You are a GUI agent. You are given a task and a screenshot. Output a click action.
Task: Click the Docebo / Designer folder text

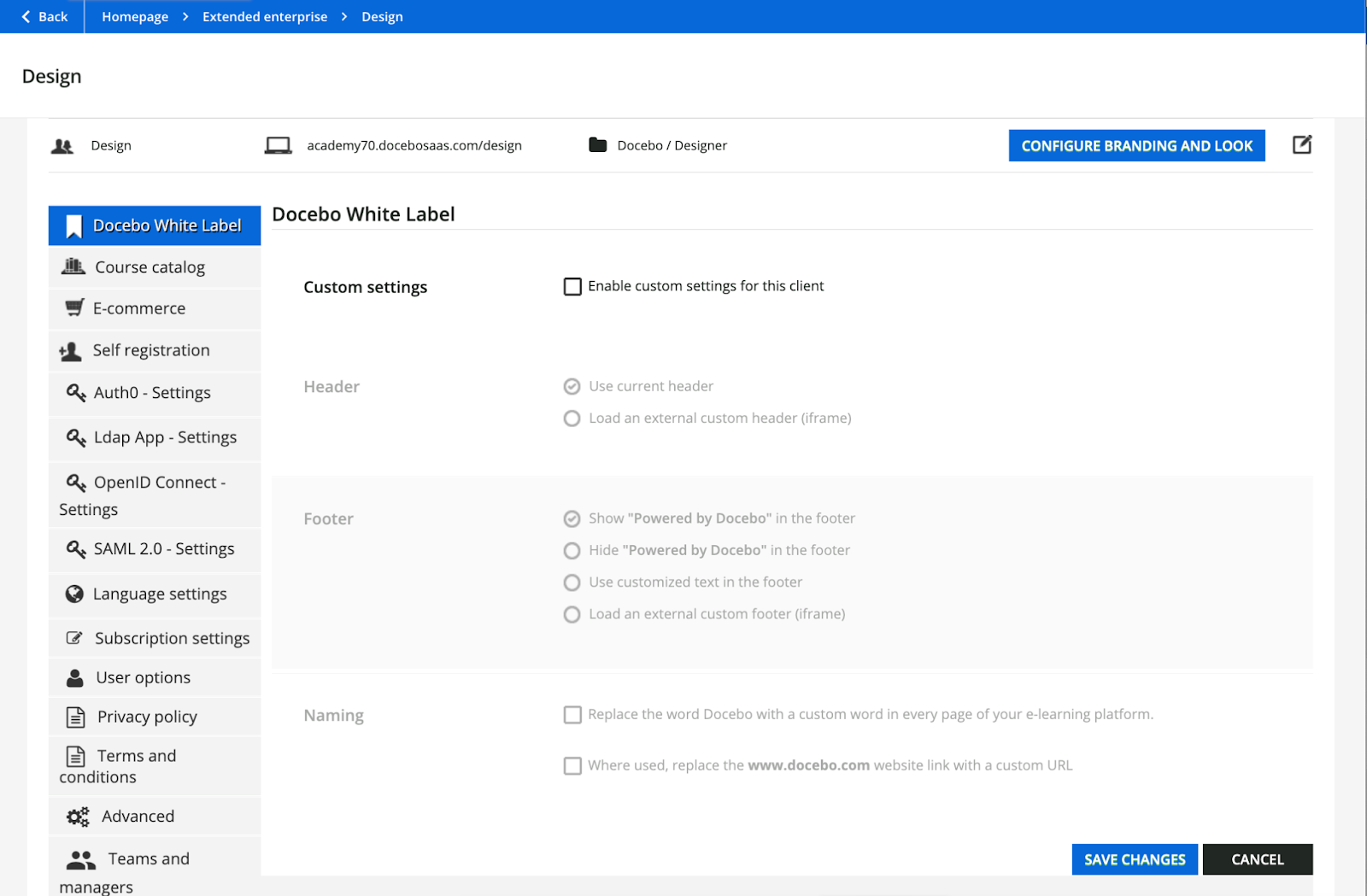pos(672,145)
